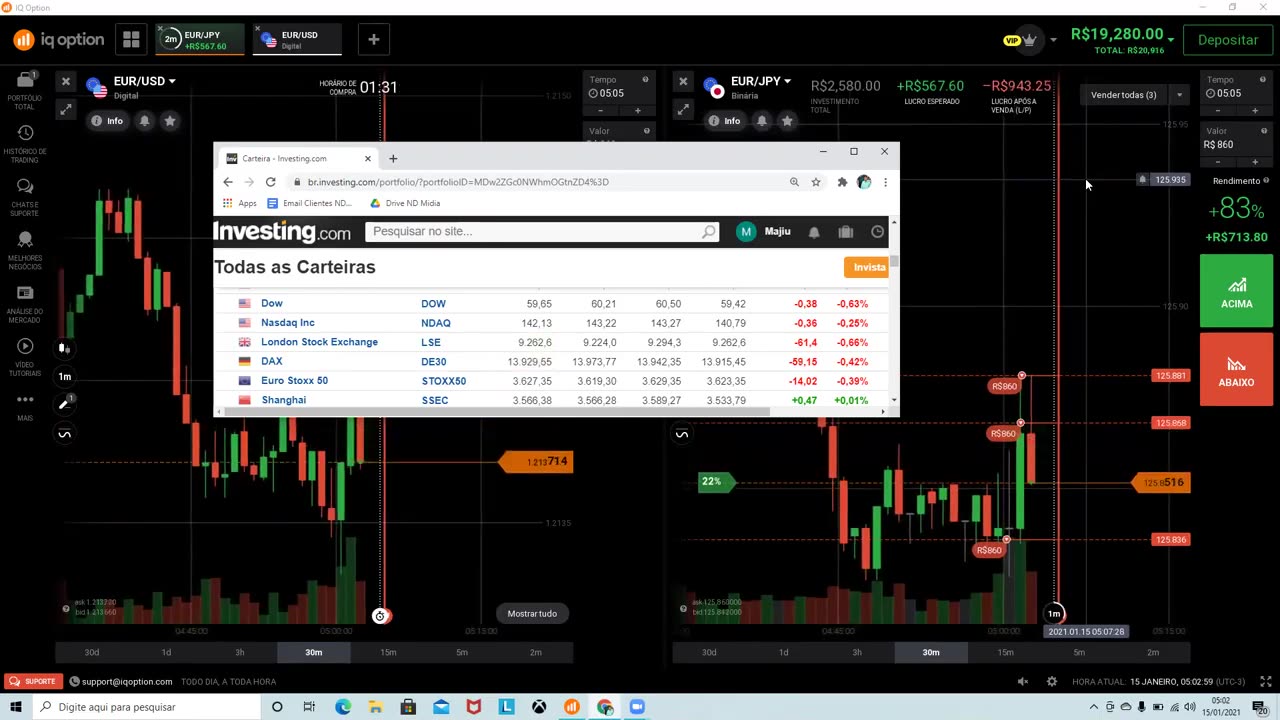Expand the EUR/JPY chart to fullscreen
The width and height of the screenshot is (1280, 720).
click(683, 109)
